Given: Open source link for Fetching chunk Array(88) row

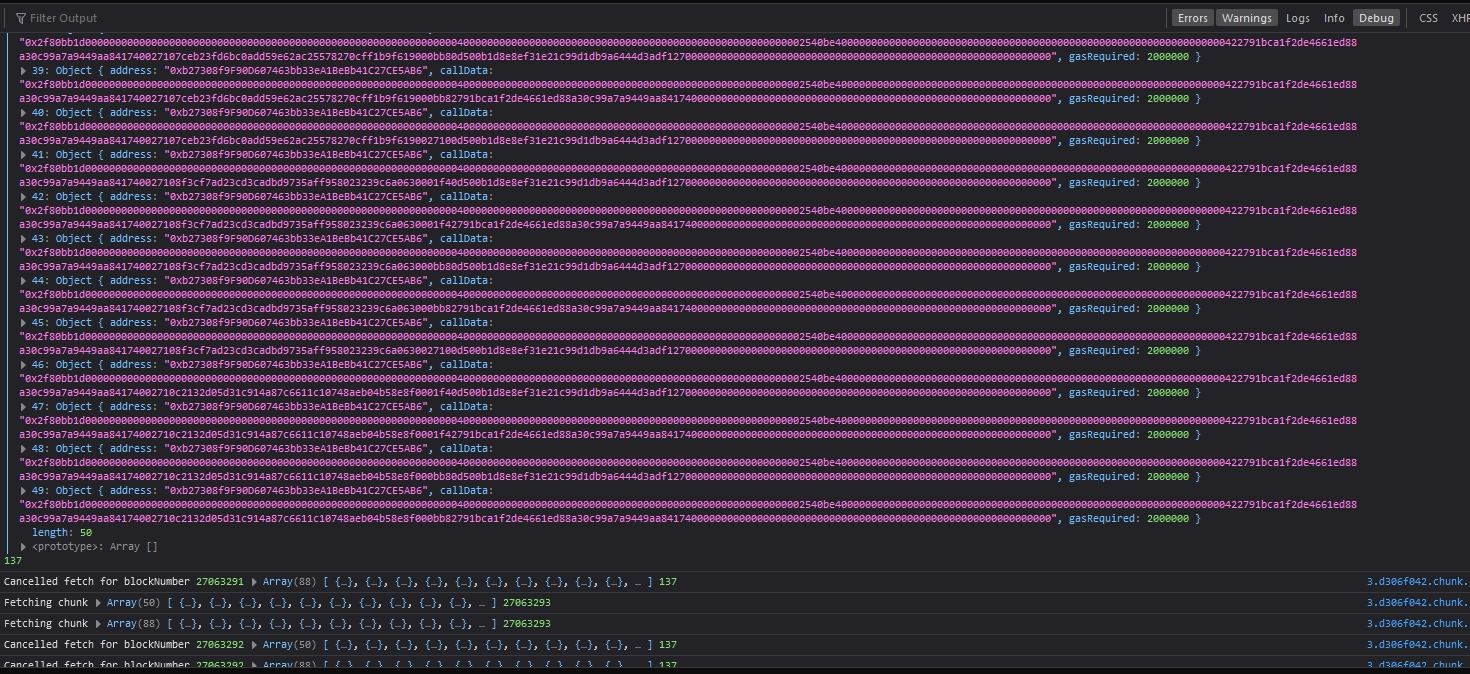Looking at the screenshot, I should [x=1418, y=624].
